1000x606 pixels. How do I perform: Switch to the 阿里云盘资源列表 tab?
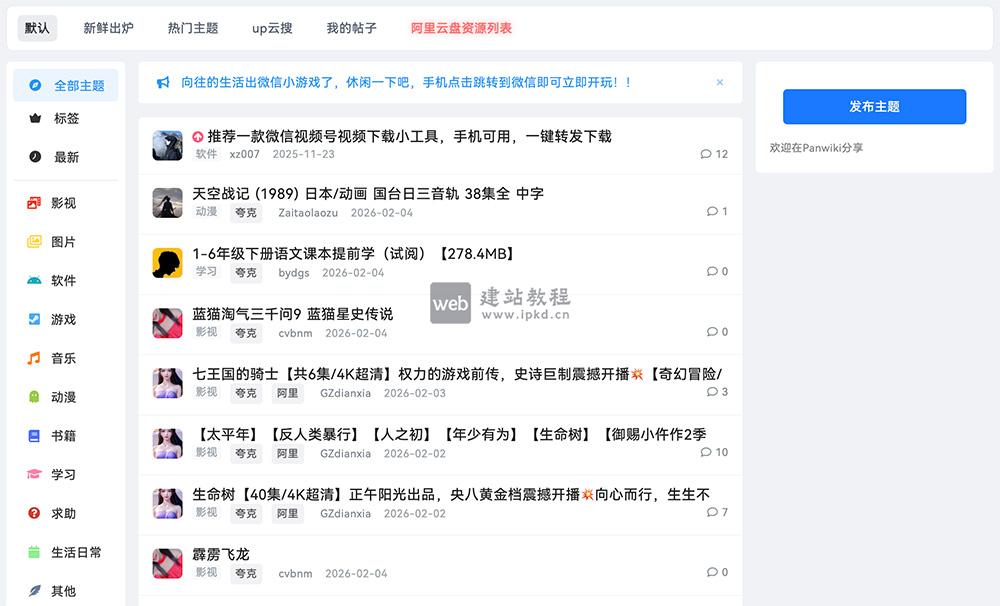point(461,28)
